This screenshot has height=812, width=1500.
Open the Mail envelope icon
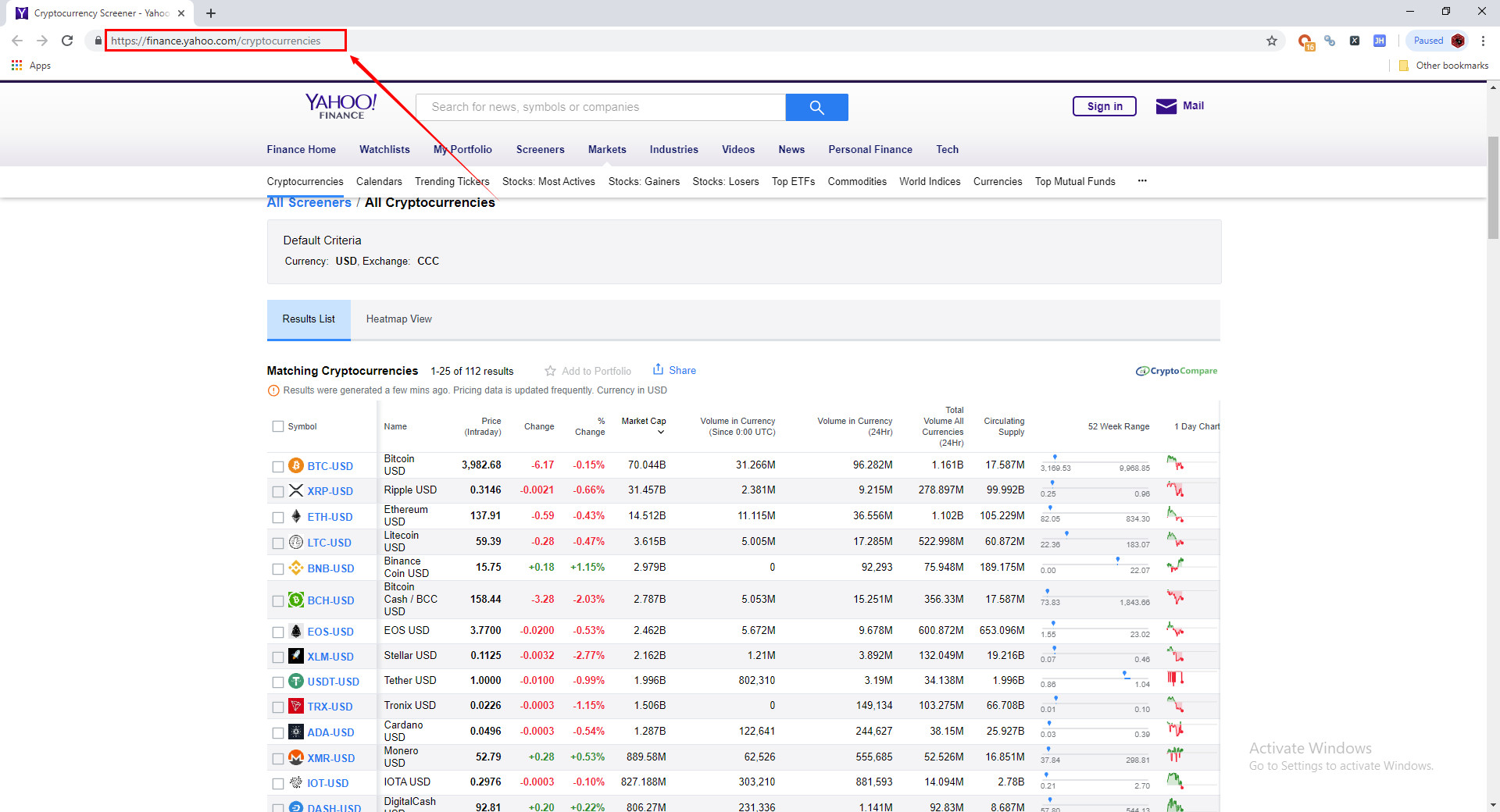tap(1166, 106)
